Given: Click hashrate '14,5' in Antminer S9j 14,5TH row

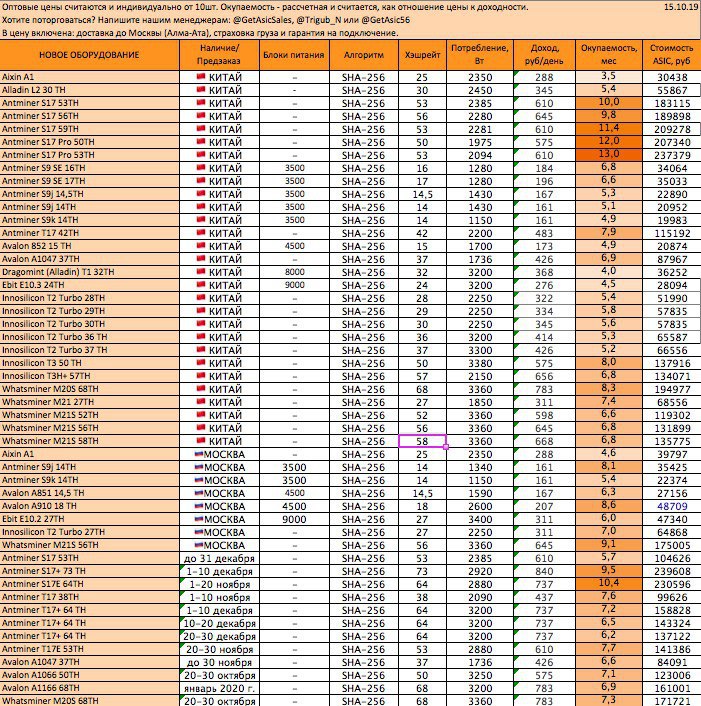Looking at the screenshot, I should pos(422,194).
